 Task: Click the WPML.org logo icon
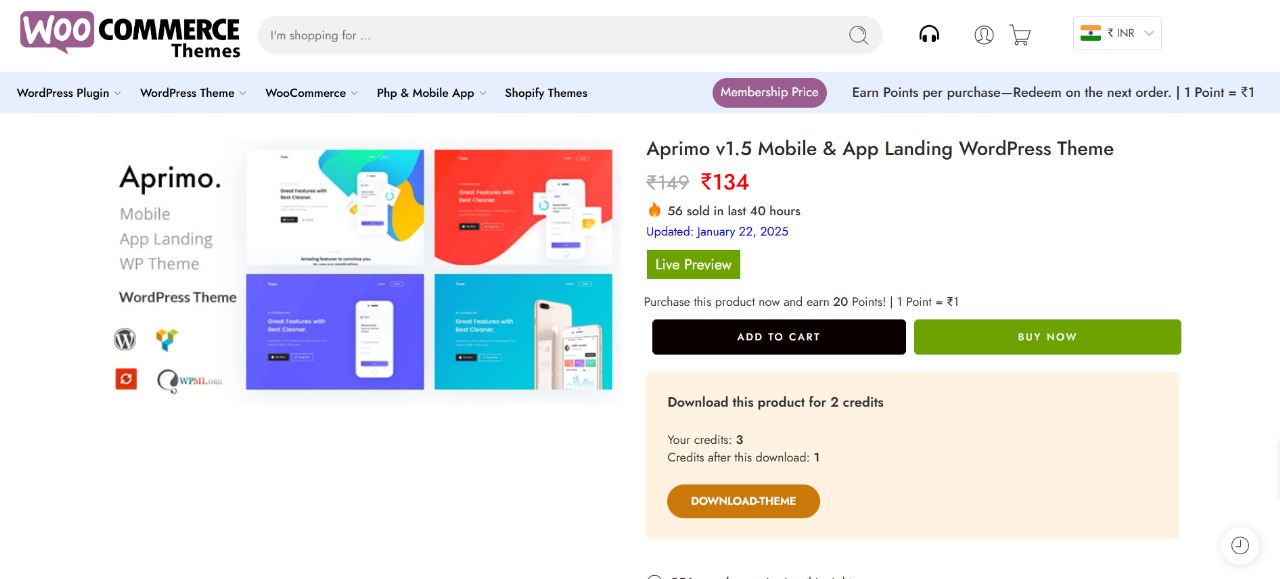[189, 381]
